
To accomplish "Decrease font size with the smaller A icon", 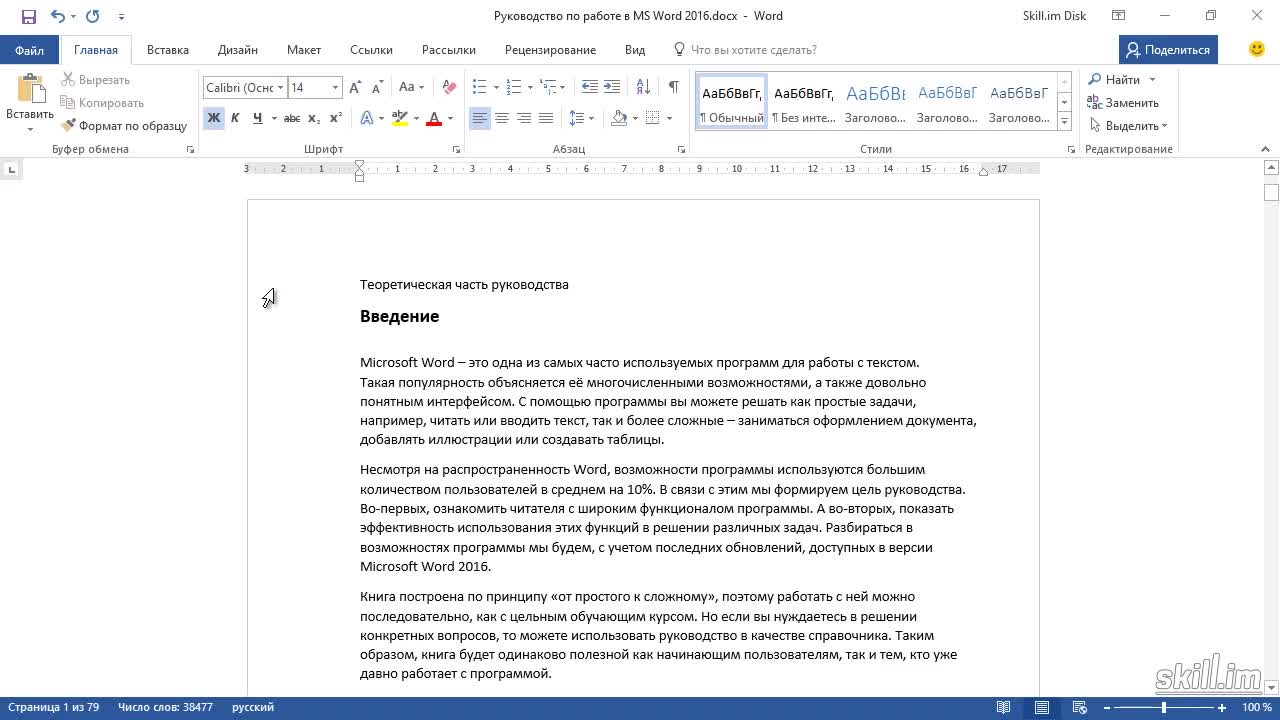I will [378, 88].
